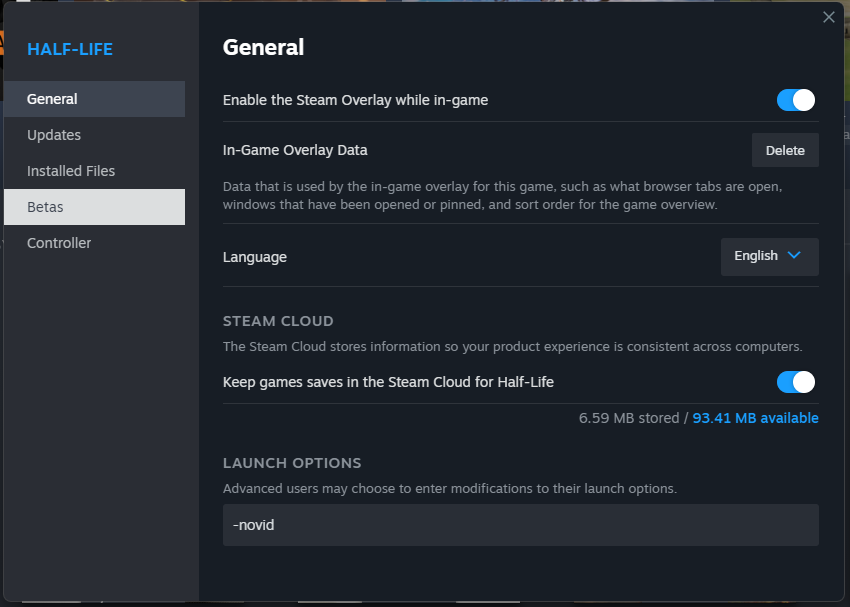850x607 pixels.
Task: Click the Language setting label
Action: (x=255, y=257)
